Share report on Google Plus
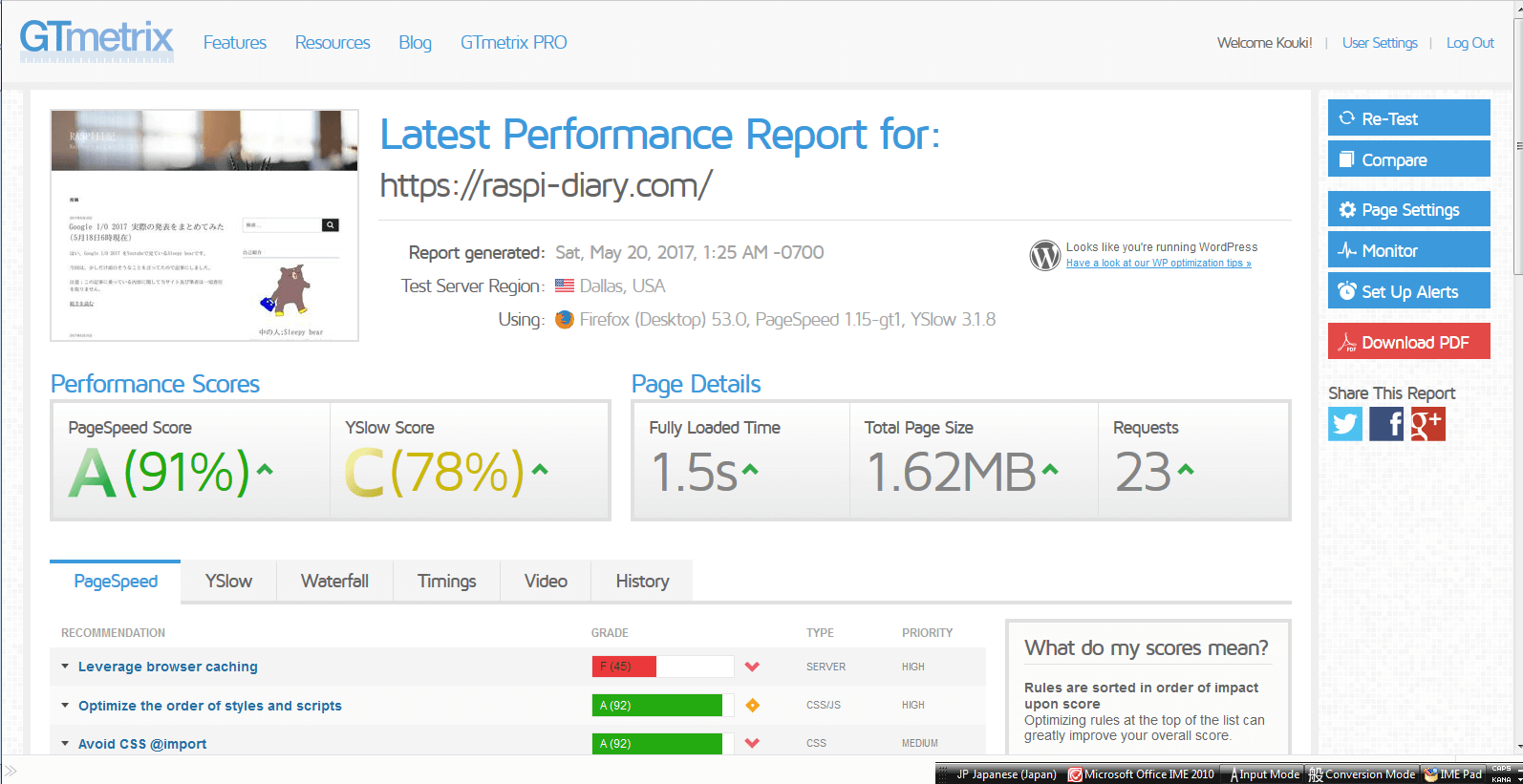 (x=1428, y=424)
